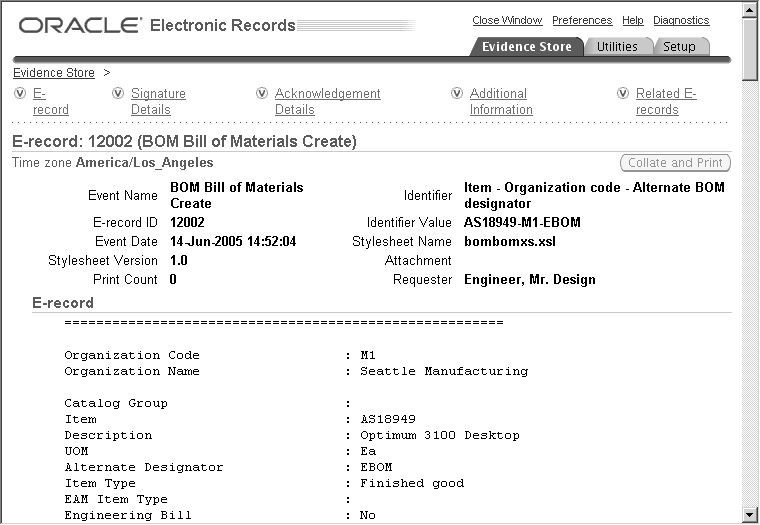Viewport: 760px width, 525px height.
Task: Click the time zone America/Los_Angeles text
Action: tap(144, 162)
